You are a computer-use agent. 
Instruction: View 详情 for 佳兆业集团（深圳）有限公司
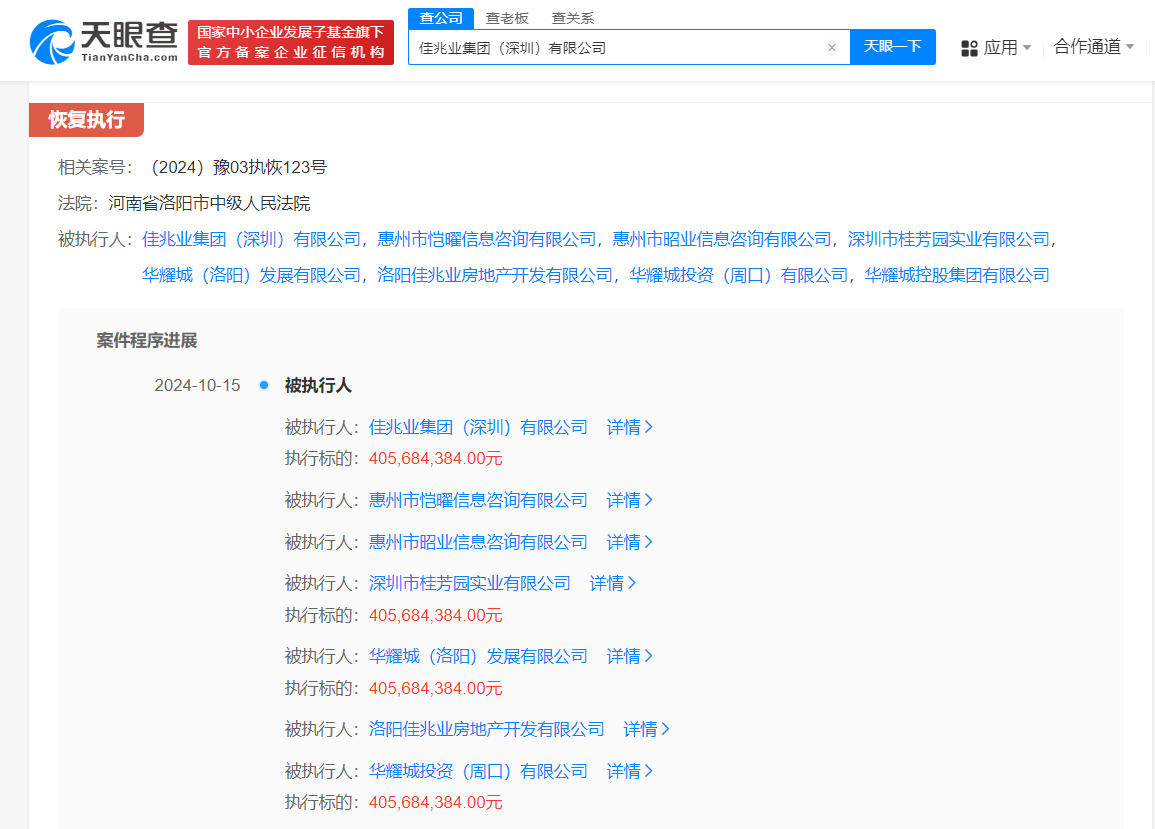pos(629,427)
